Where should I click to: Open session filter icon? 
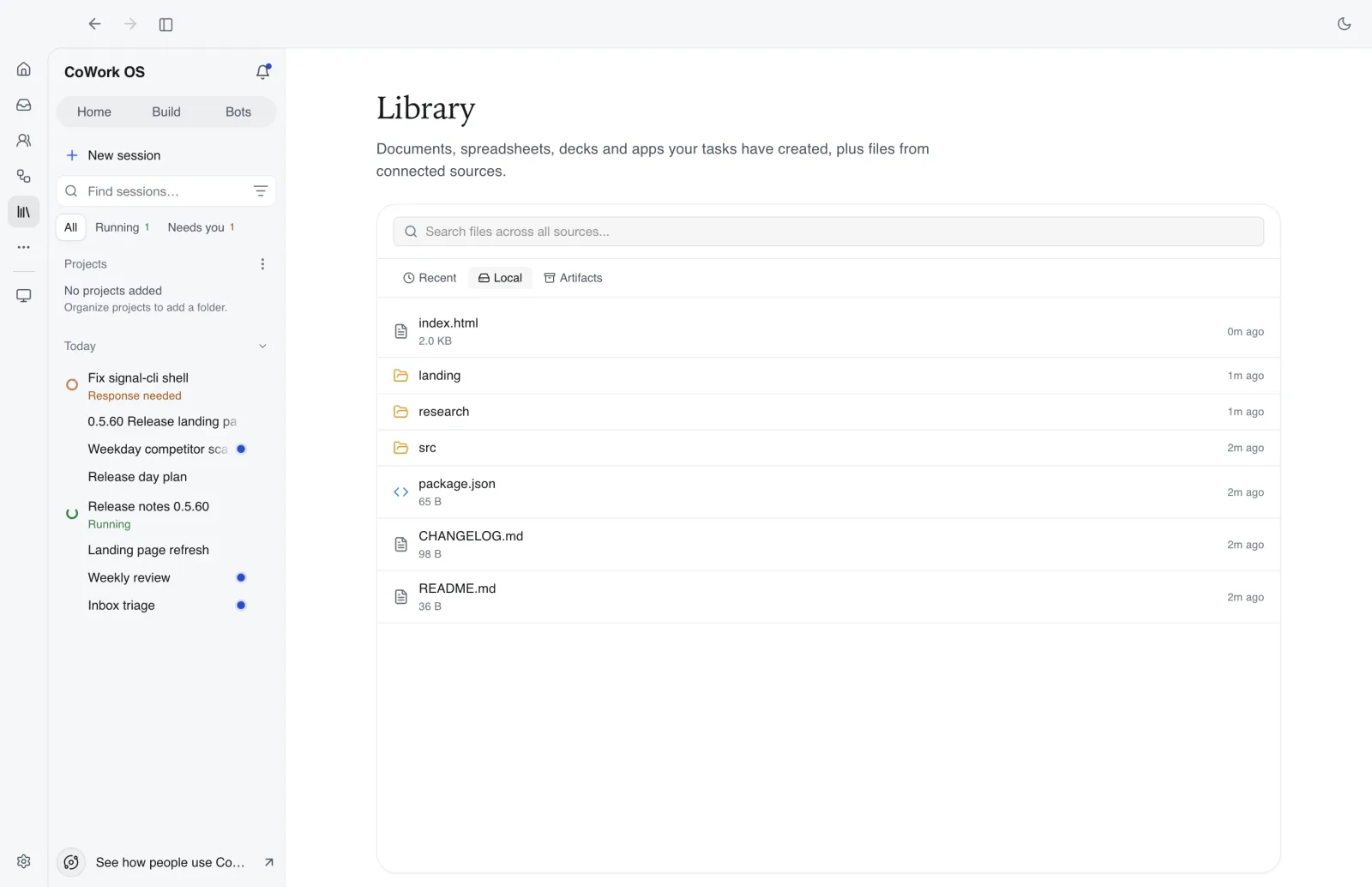261,191
